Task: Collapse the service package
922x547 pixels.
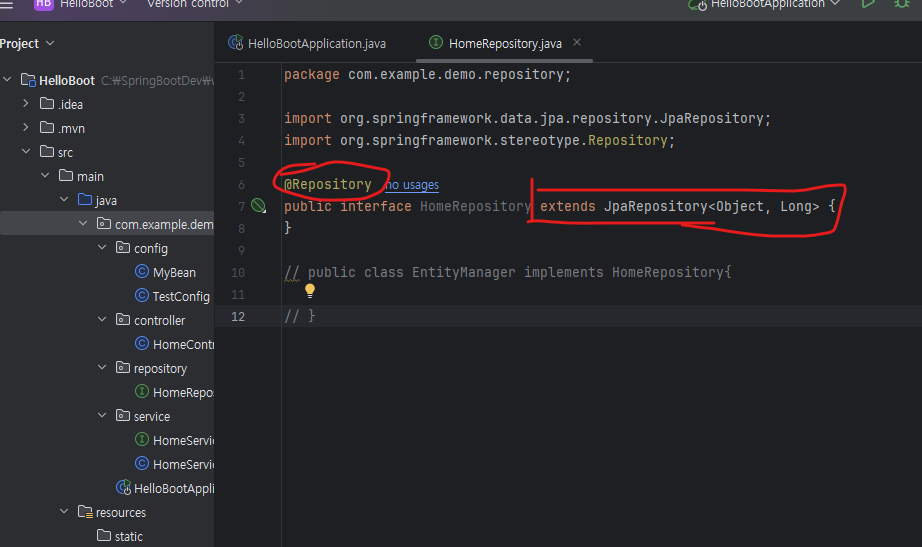Action: pos(102,415)
